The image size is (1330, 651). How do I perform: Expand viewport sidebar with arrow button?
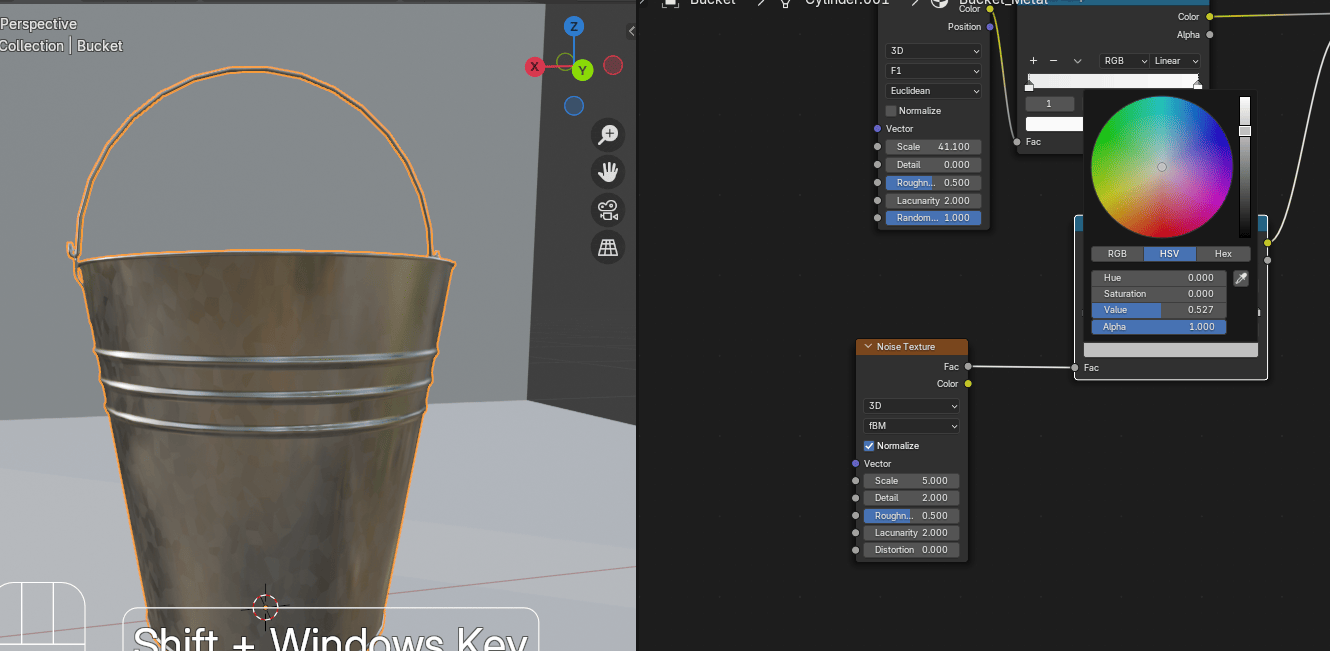pos(631,32)
